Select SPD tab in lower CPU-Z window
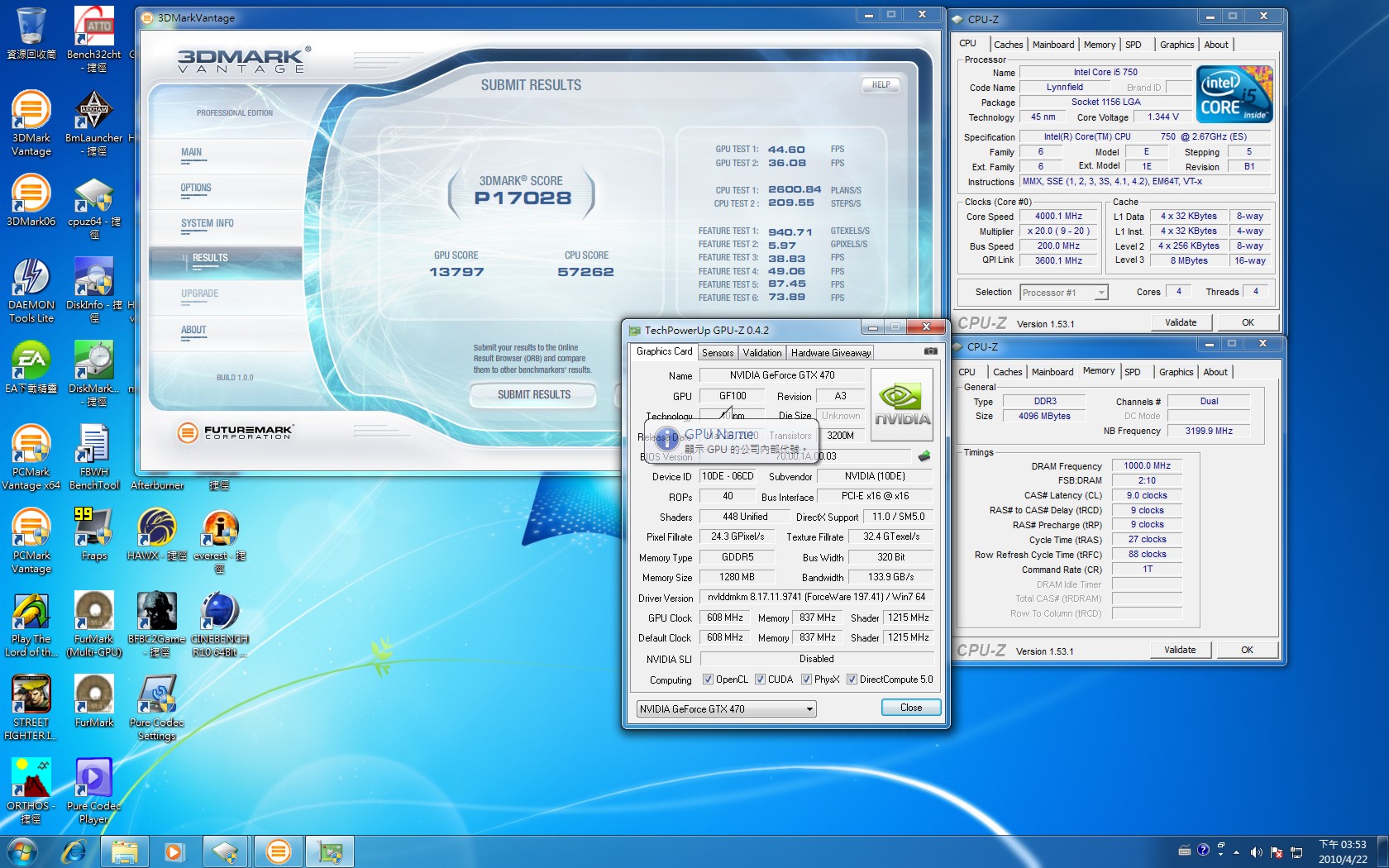This screenshot has width=1389, height=868. point(1132,372)
